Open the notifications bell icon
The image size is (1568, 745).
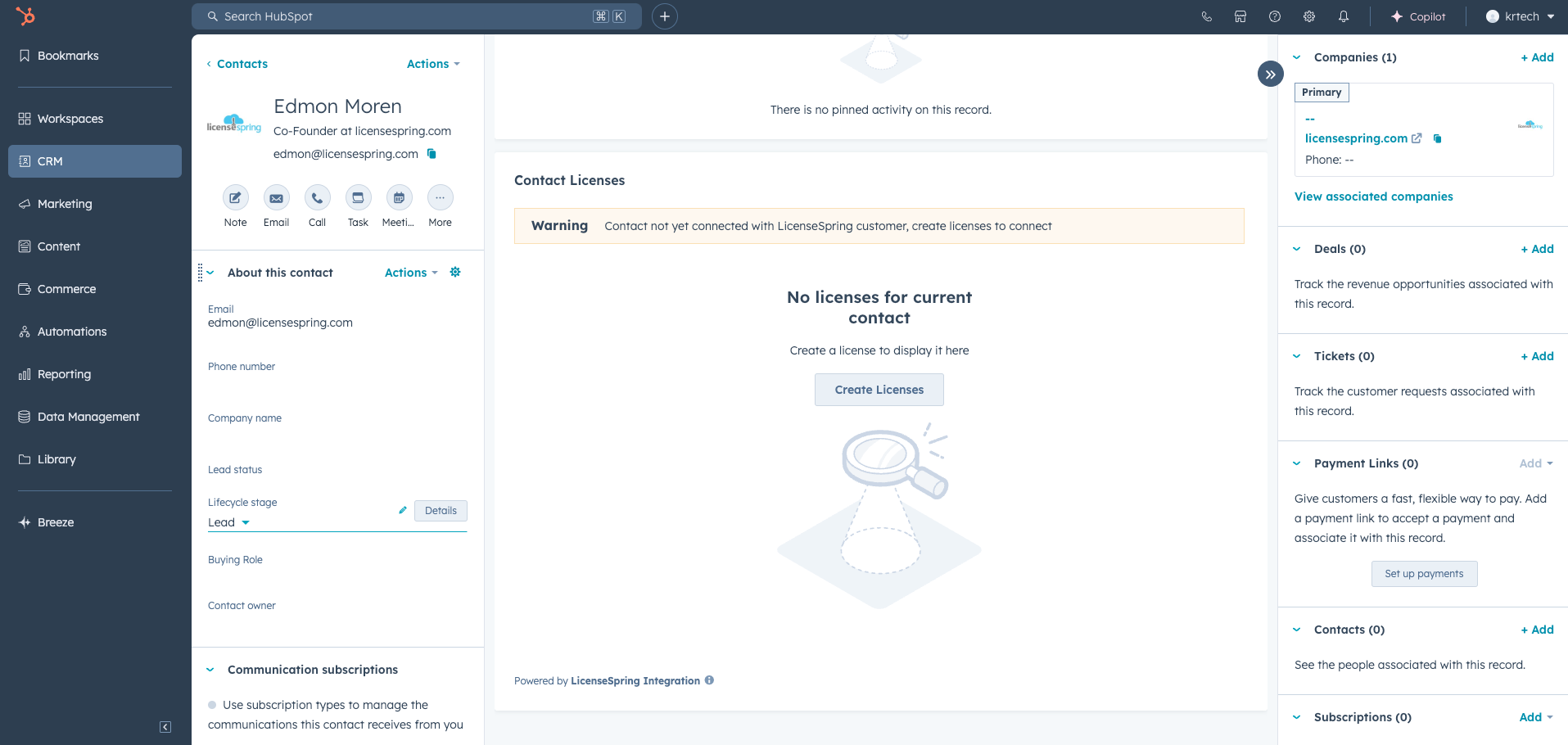1344,16
